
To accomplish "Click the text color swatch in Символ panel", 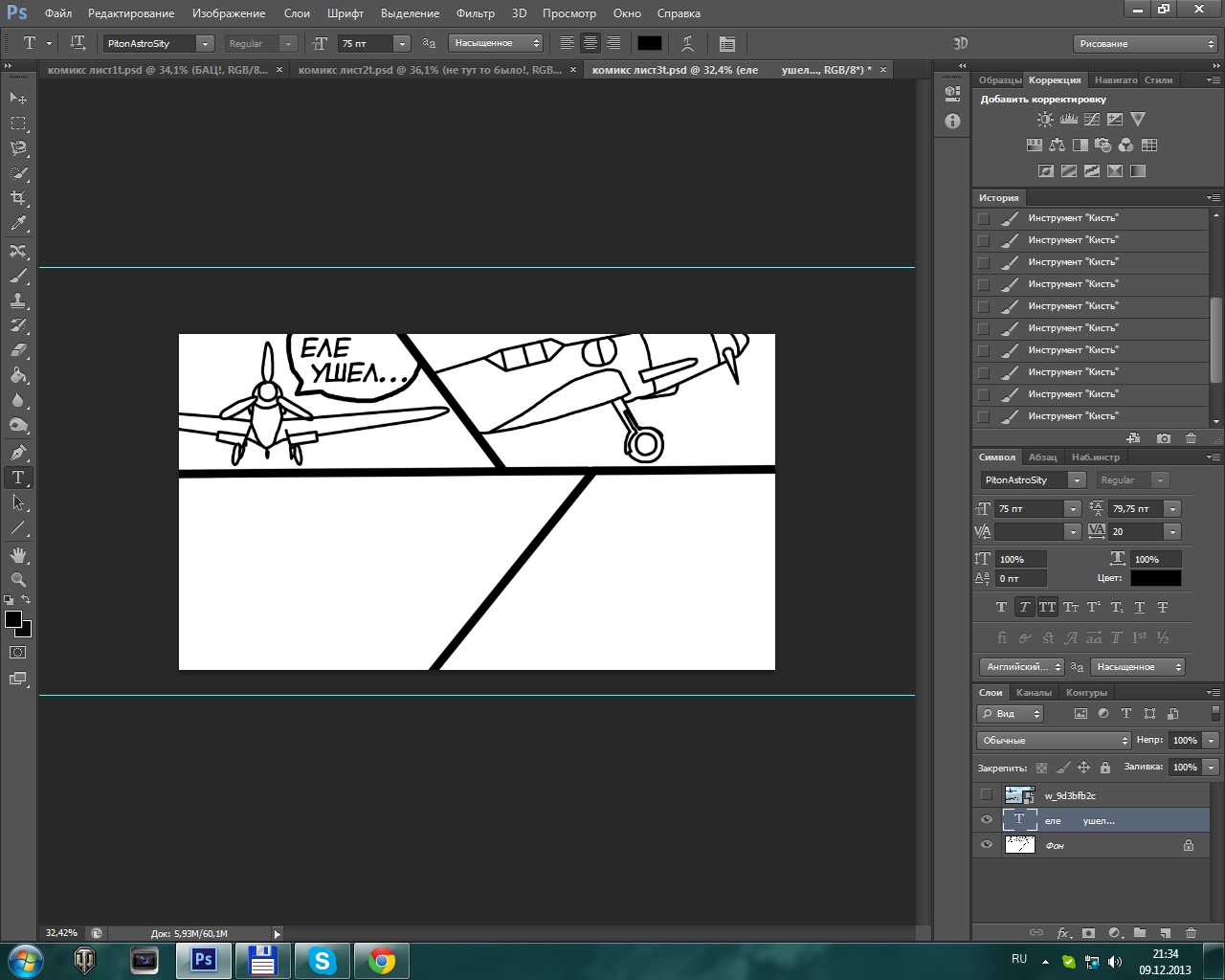I will (x=1155, y=578).
